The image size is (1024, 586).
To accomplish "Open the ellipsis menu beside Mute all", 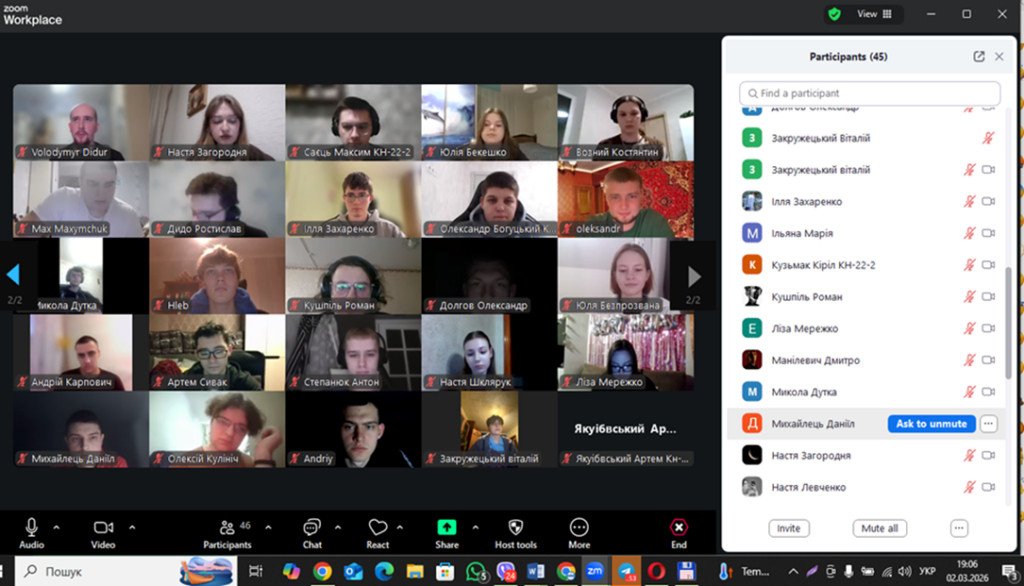I will 959,528.
